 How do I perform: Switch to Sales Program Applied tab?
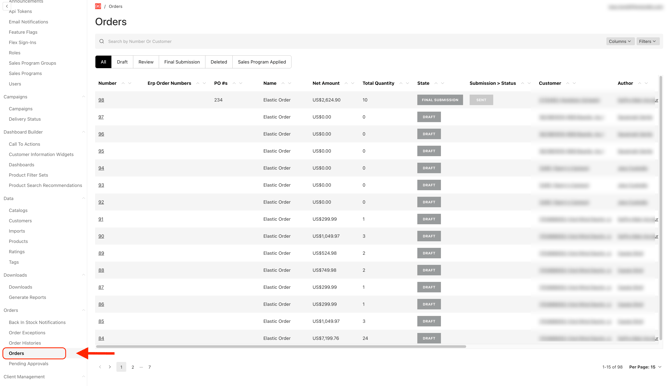(x=262, y=62)
